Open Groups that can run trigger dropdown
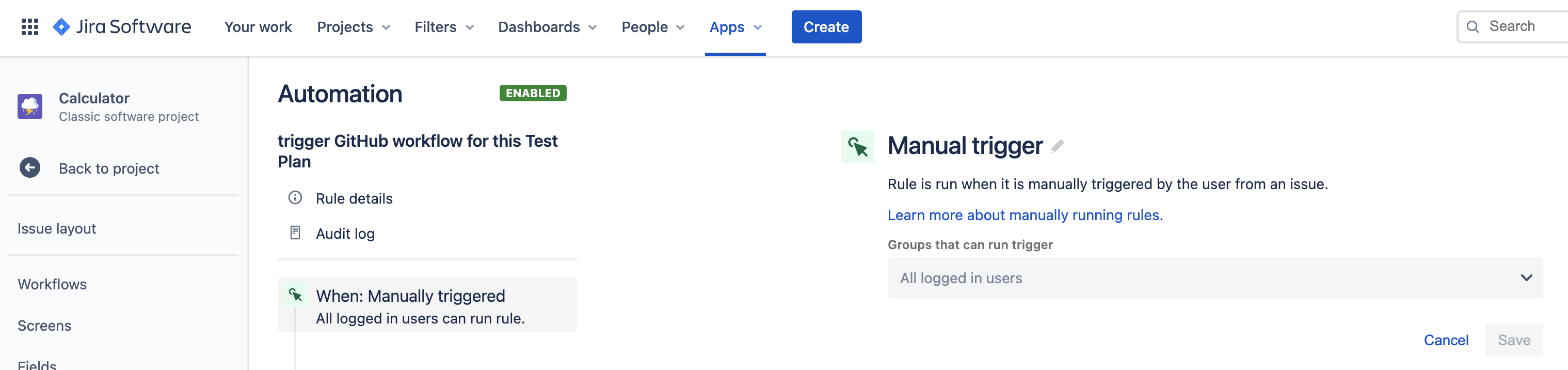This screenshot has height=370, width=1568. tap(1215, 278)
